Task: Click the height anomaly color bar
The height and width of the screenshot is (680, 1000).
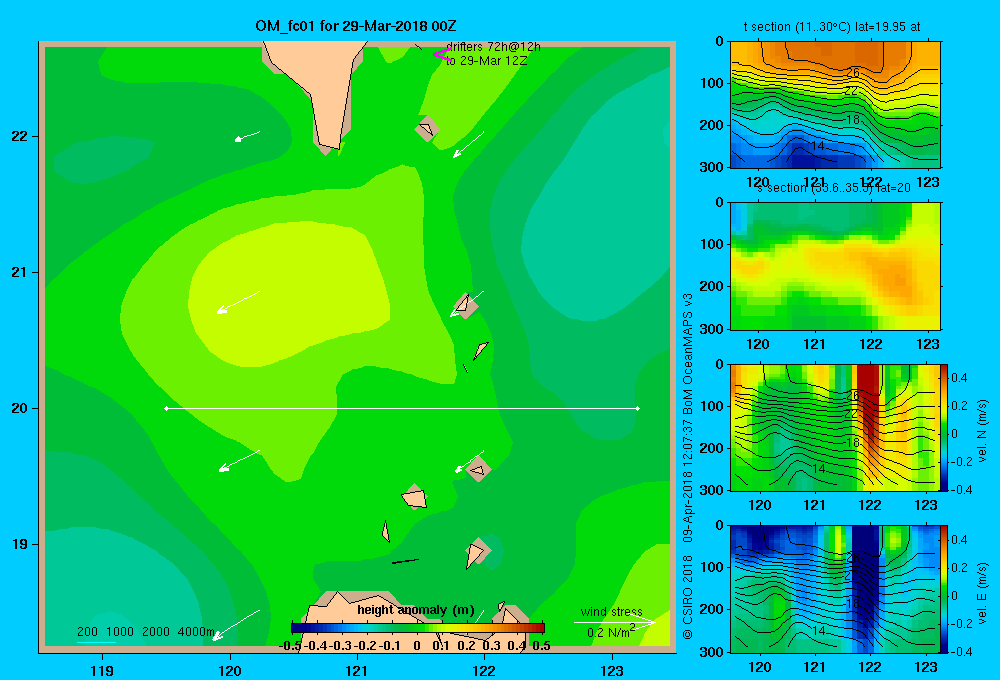Action: click(x=418, y=628)
